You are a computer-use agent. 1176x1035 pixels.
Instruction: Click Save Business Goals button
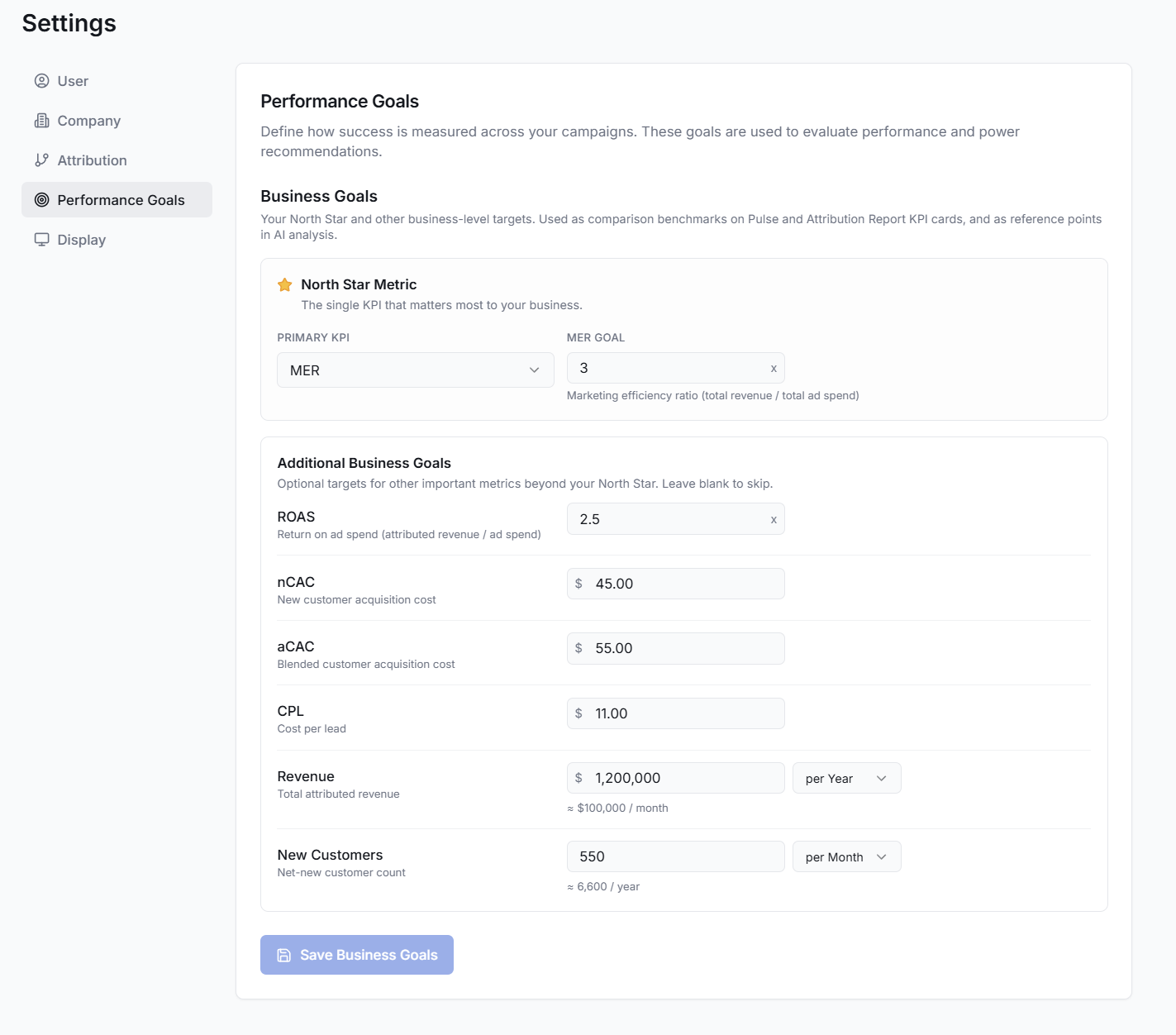(357, 955)
